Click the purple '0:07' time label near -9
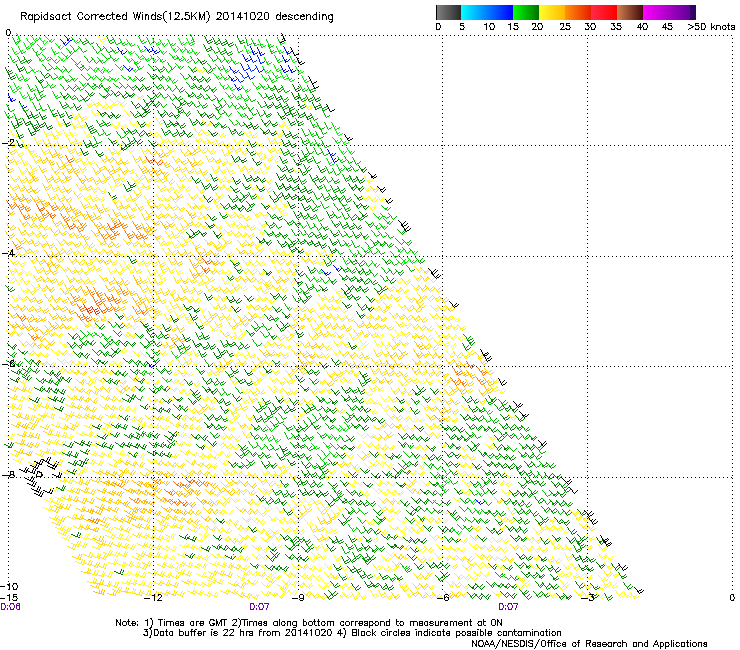740x650 pixels. point(259,607)
